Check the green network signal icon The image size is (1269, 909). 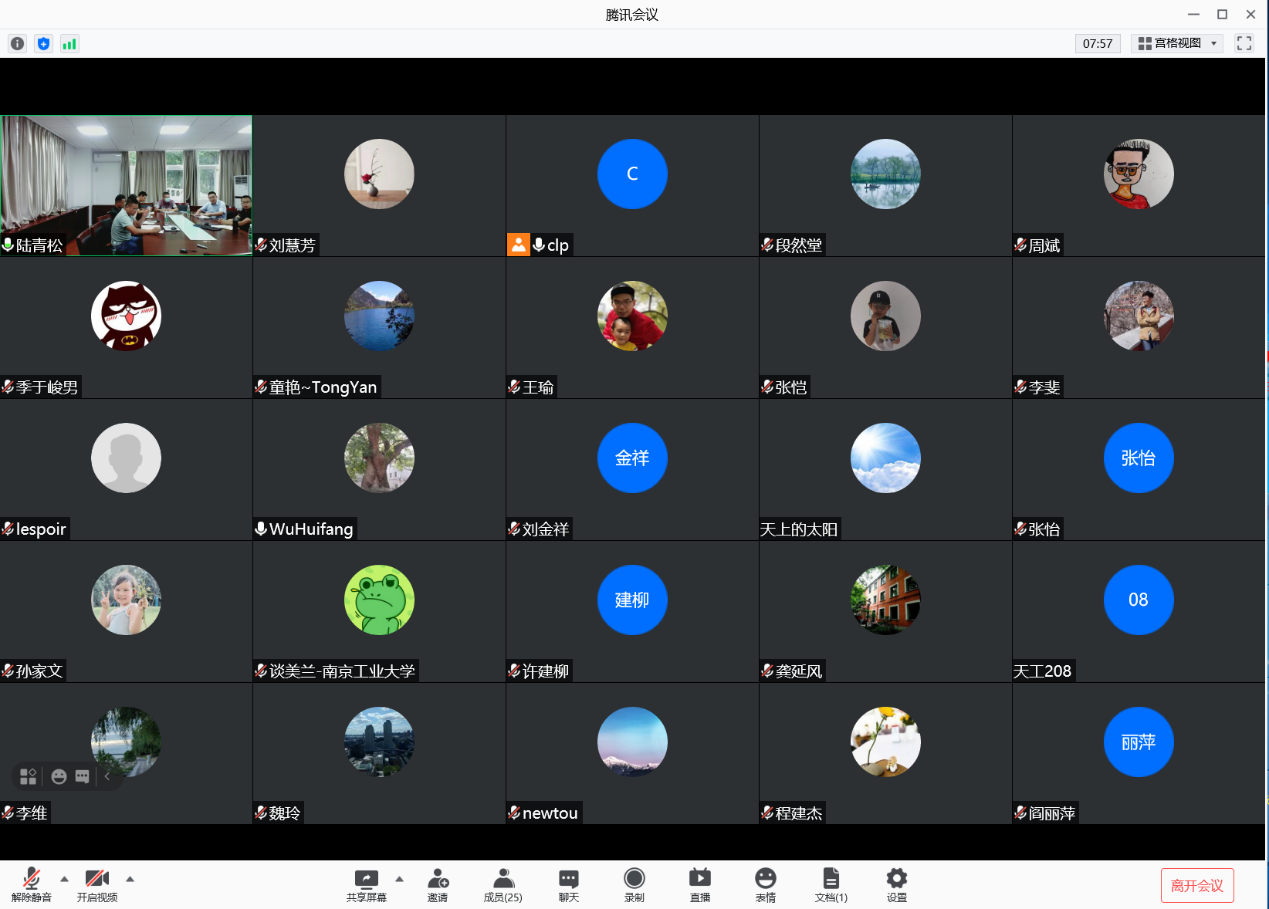[69, 44]
